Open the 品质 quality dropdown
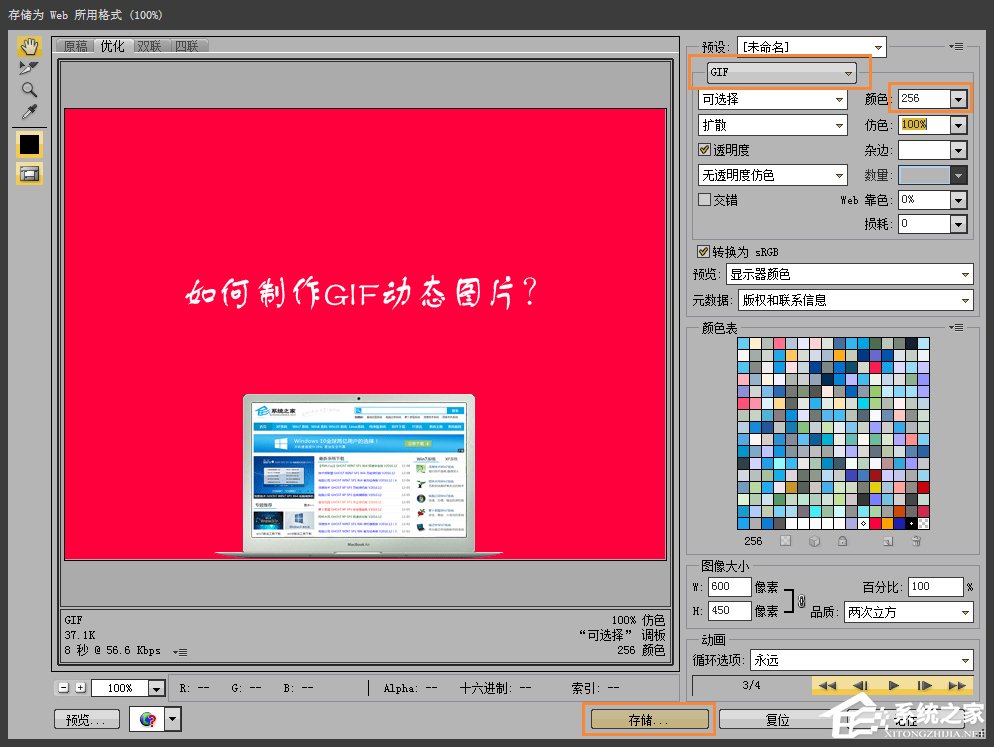Screen dimensions: 994x747 908,611
